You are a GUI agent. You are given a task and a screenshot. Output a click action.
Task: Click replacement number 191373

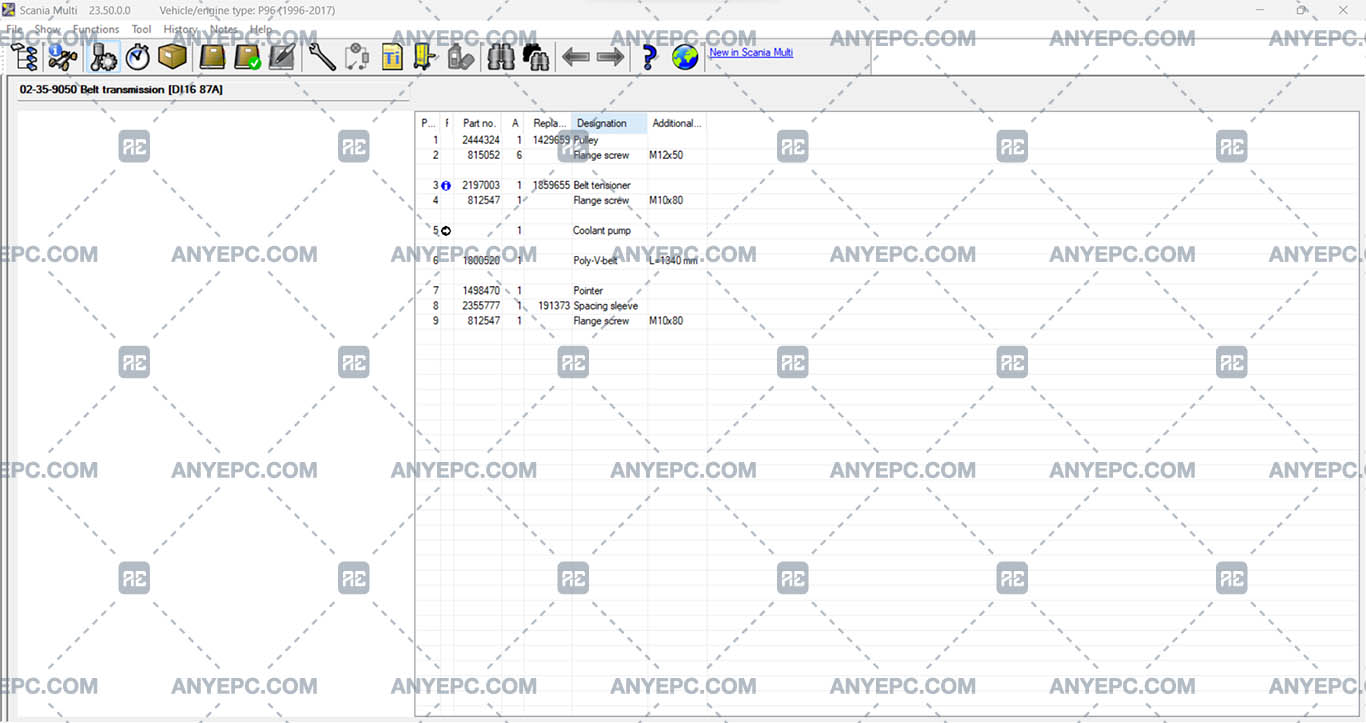click(x=554, y=305)
